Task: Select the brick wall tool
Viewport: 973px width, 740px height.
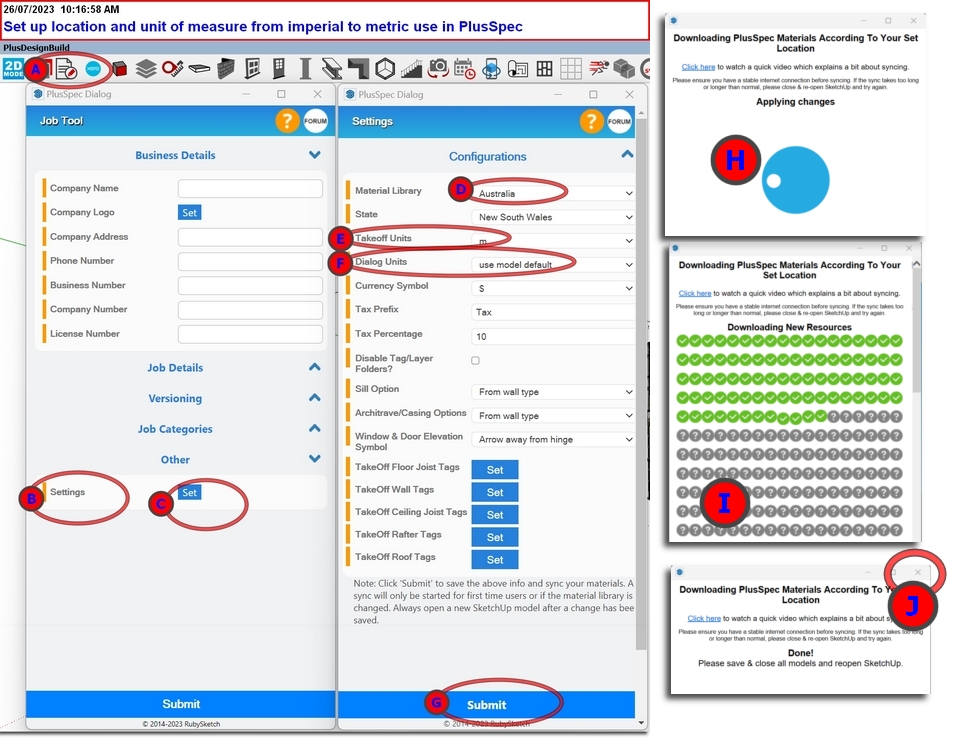Action: click(x=226, y=69)
